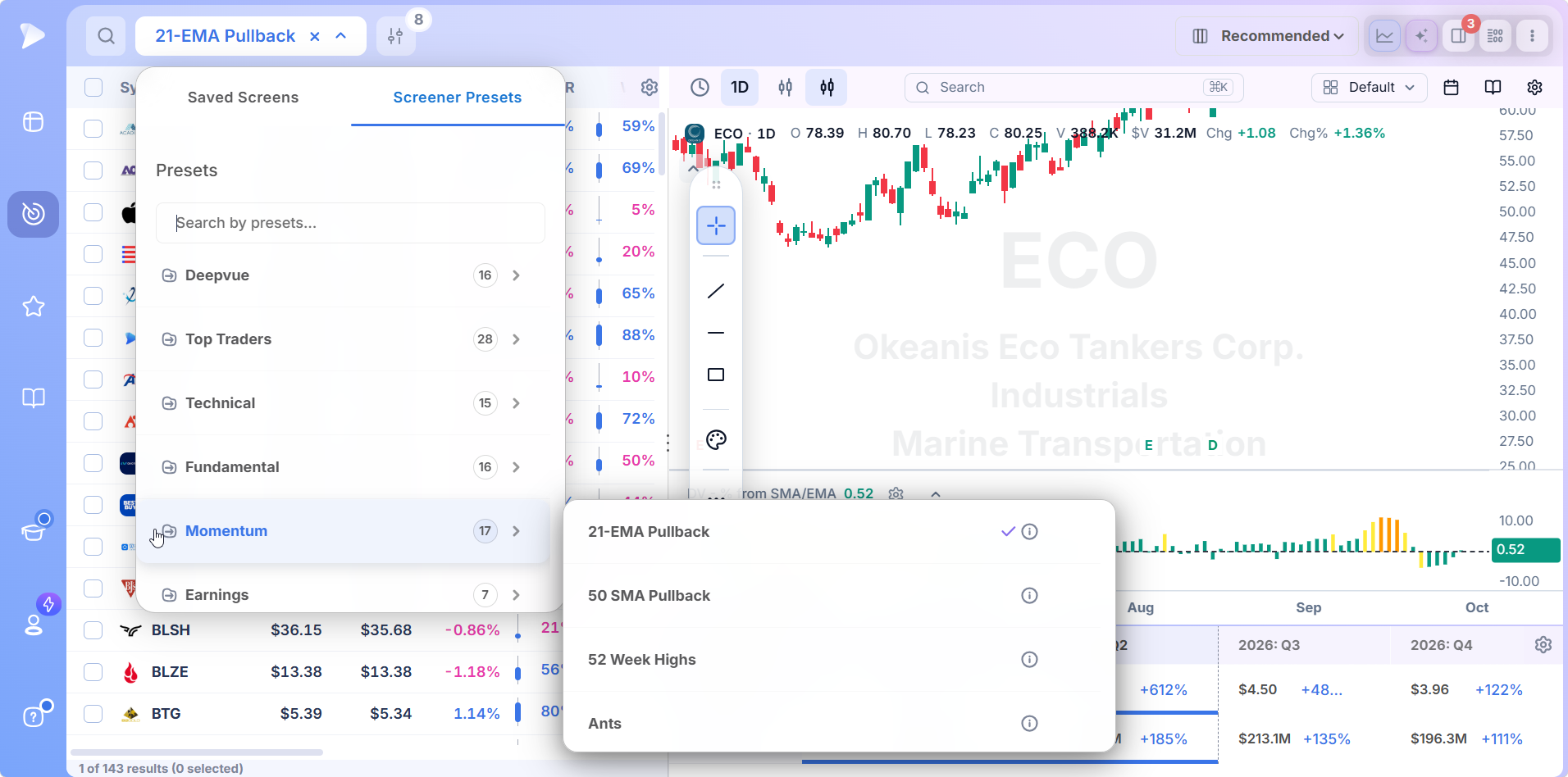
Task: Open table column settings gear icon
Action: click(650, 88)
